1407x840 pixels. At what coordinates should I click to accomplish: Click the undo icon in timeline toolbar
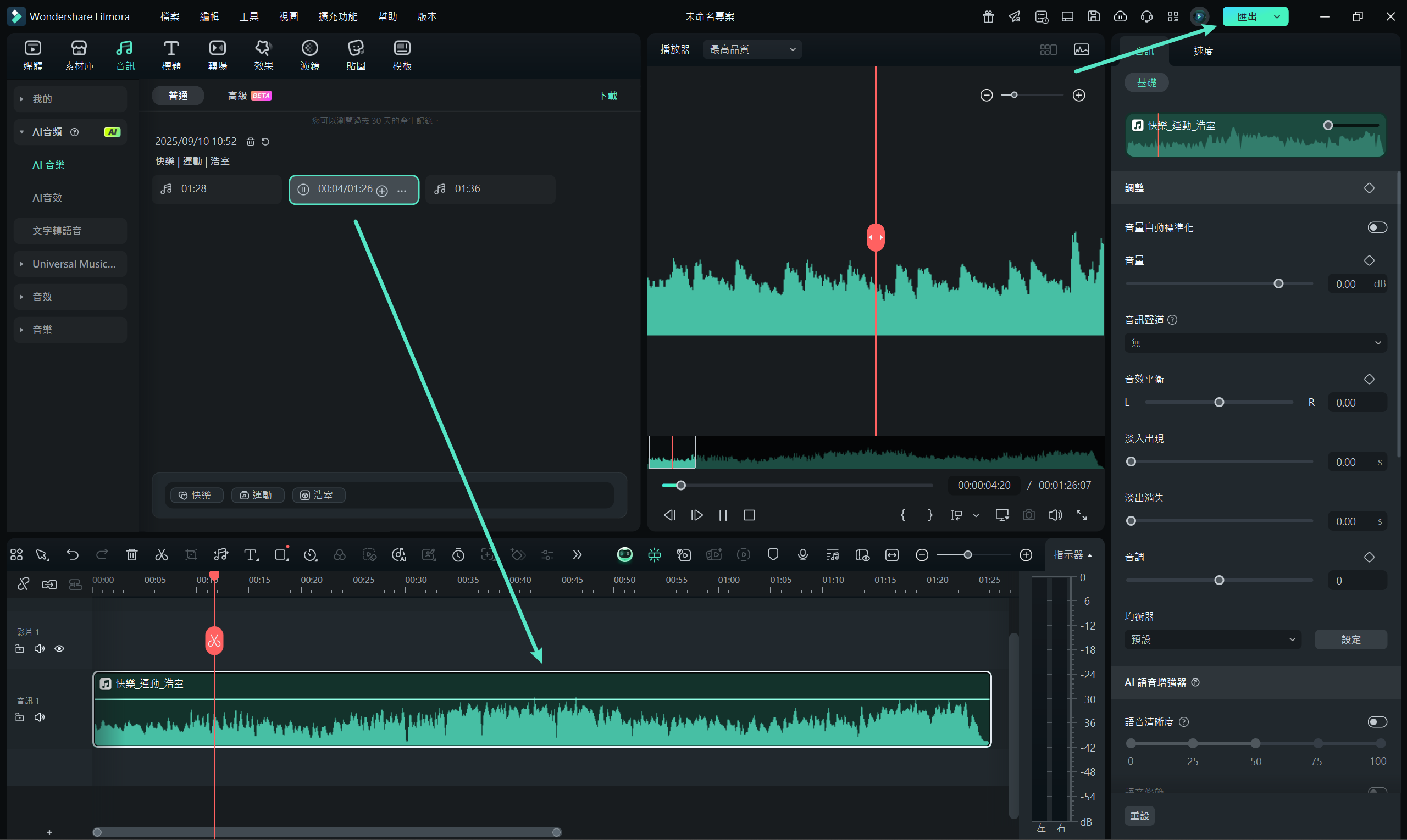73,555
